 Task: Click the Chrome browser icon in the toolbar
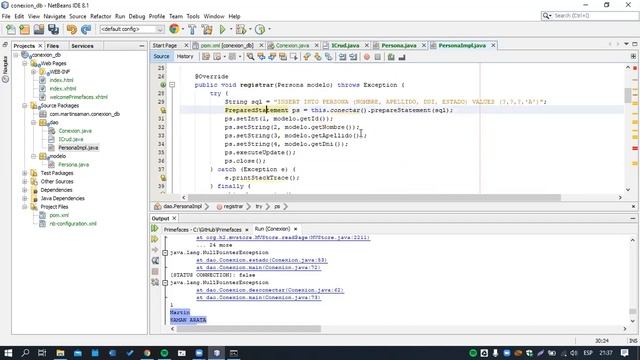click(x=174, y=29)
